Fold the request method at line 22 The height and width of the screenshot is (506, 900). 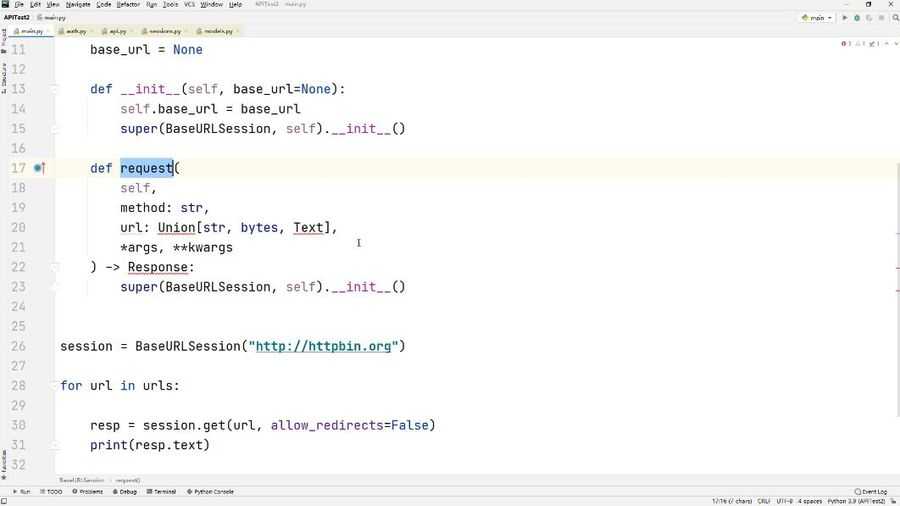[53, 267]
